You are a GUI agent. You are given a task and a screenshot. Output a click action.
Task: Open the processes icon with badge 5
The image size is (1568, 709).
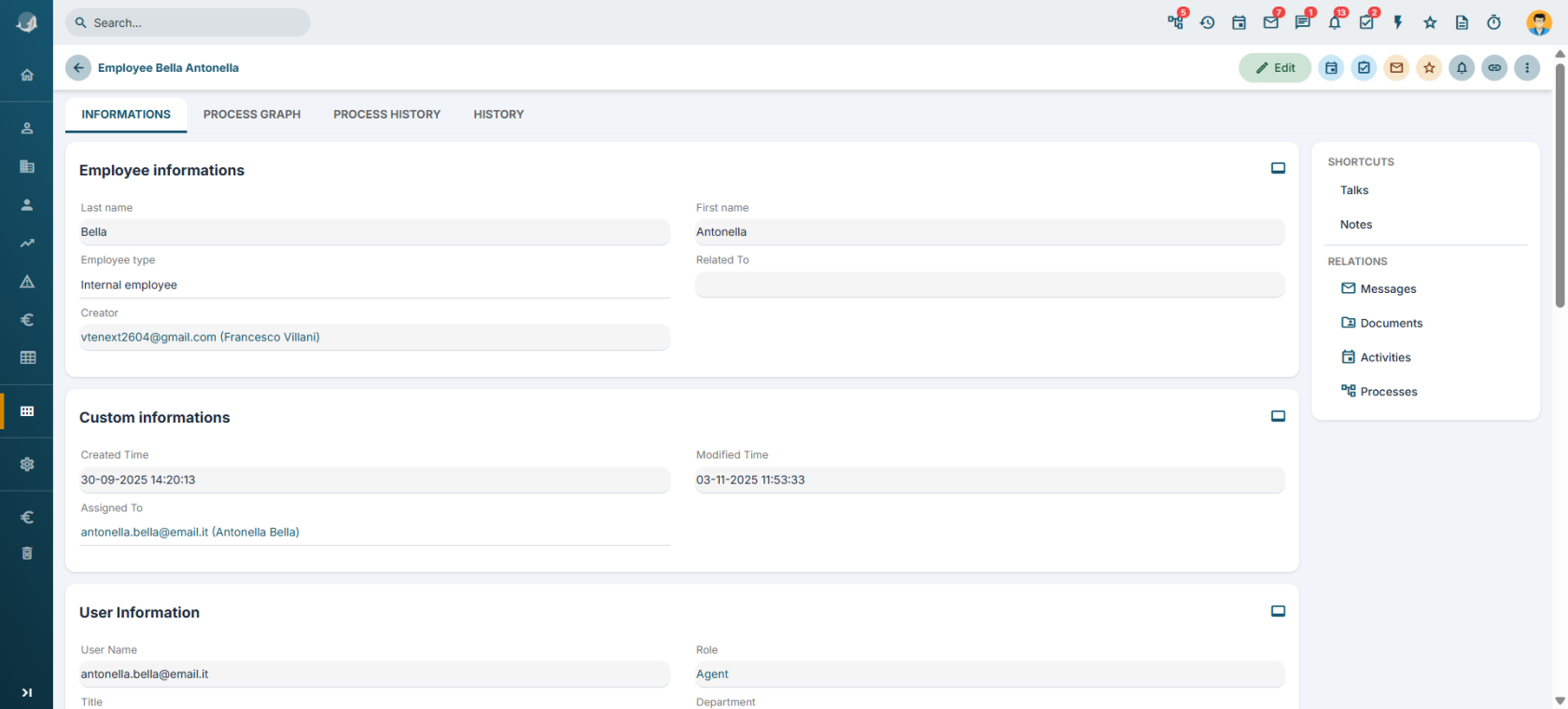pyautogui.click(x=1176, y=22)
